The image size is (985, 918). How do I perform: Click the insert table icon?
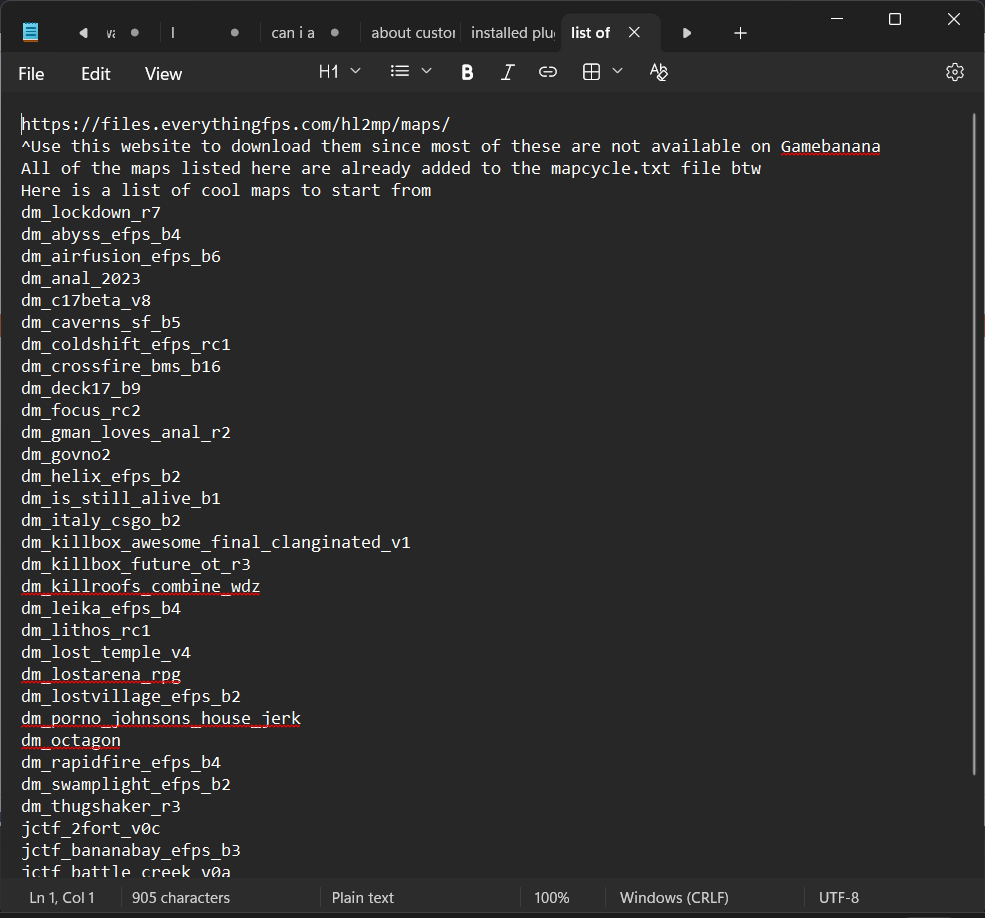point(592,72)
